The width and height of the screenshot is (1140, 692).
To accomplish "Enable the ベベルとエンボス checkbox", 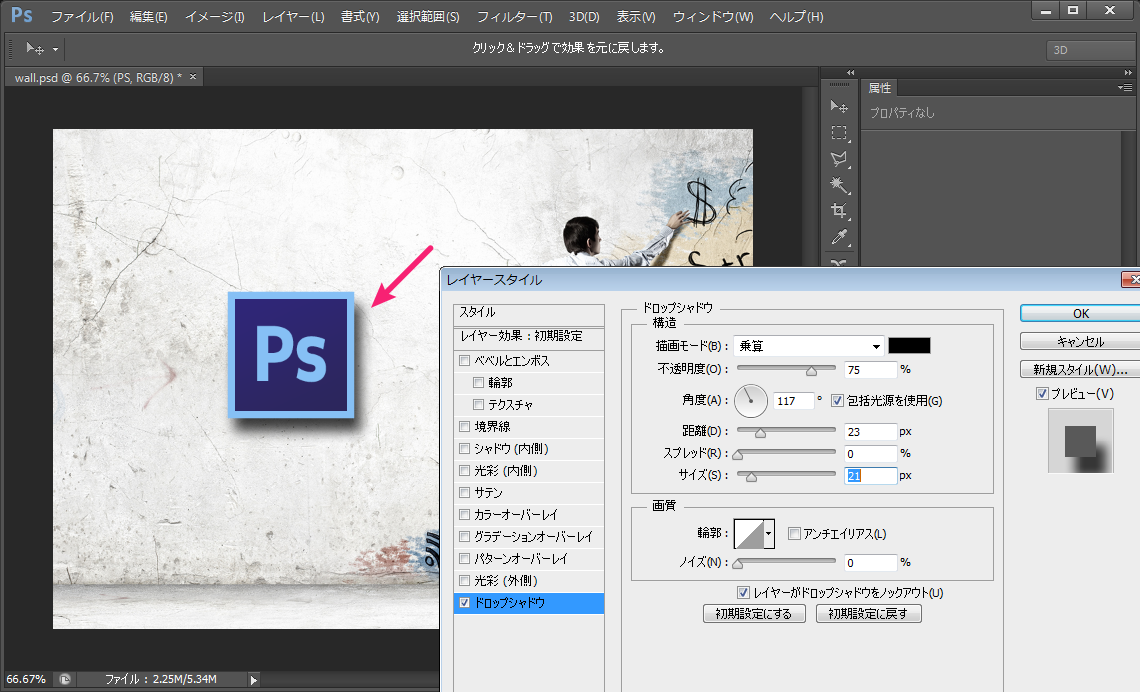I will 464,361.
